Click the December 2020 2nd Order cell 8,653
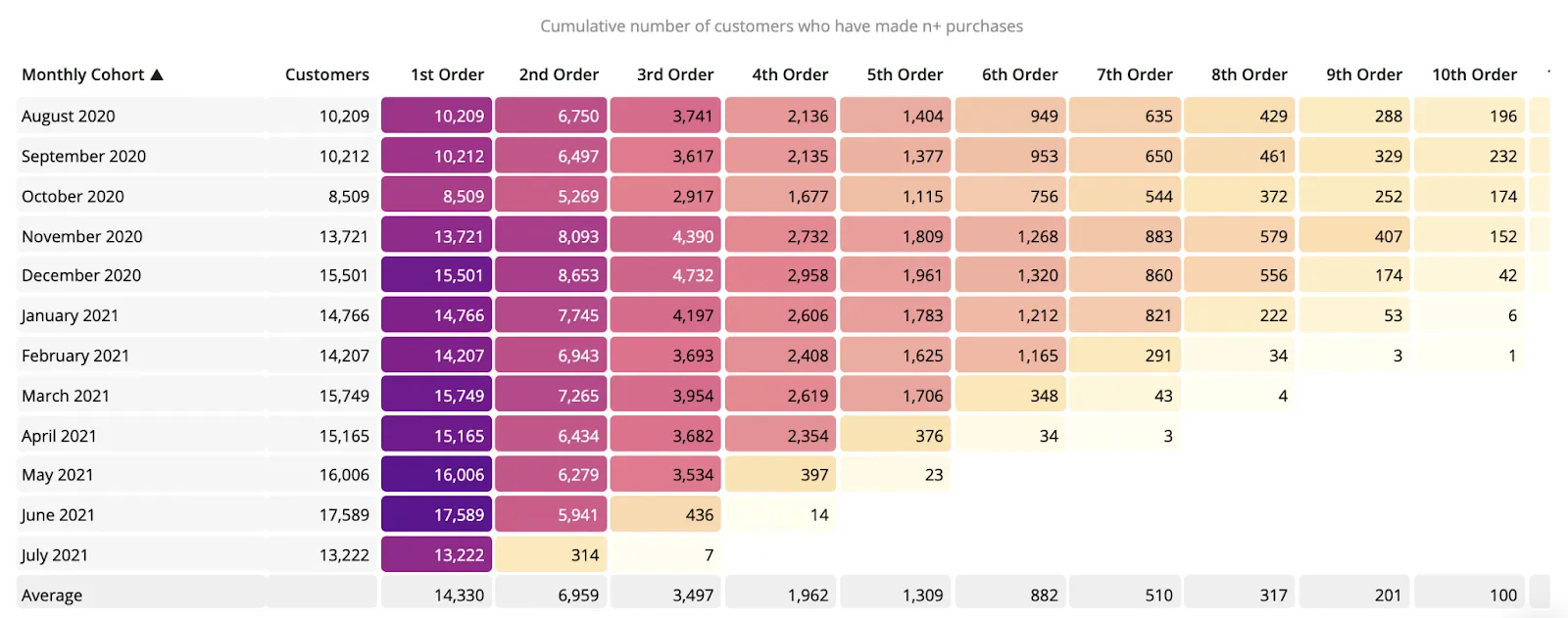The height and width of the screenshot is (618, 1568). (551, 275)
